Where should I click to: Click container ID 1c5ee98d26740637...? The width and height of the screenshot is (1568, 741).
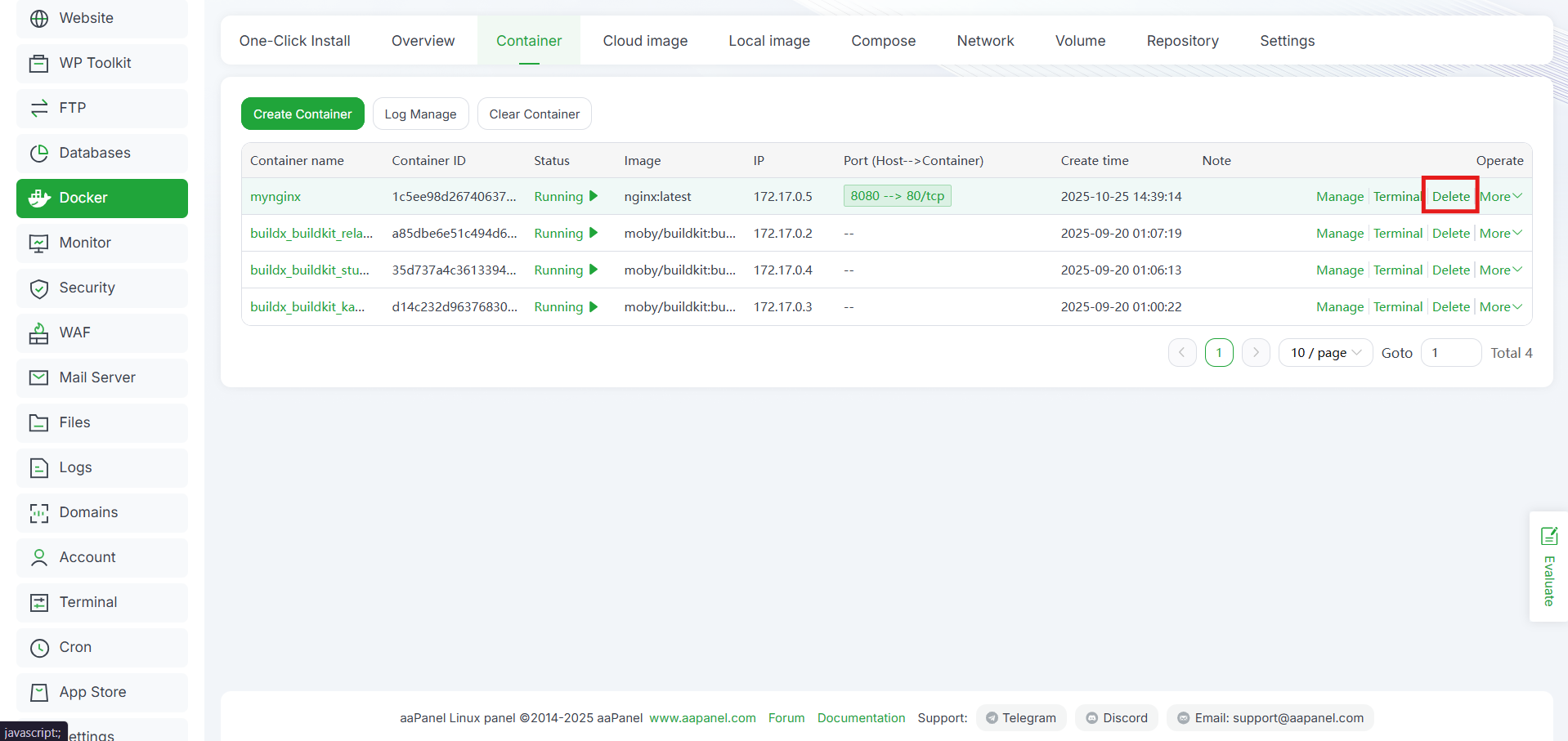[x=454, y=196]
